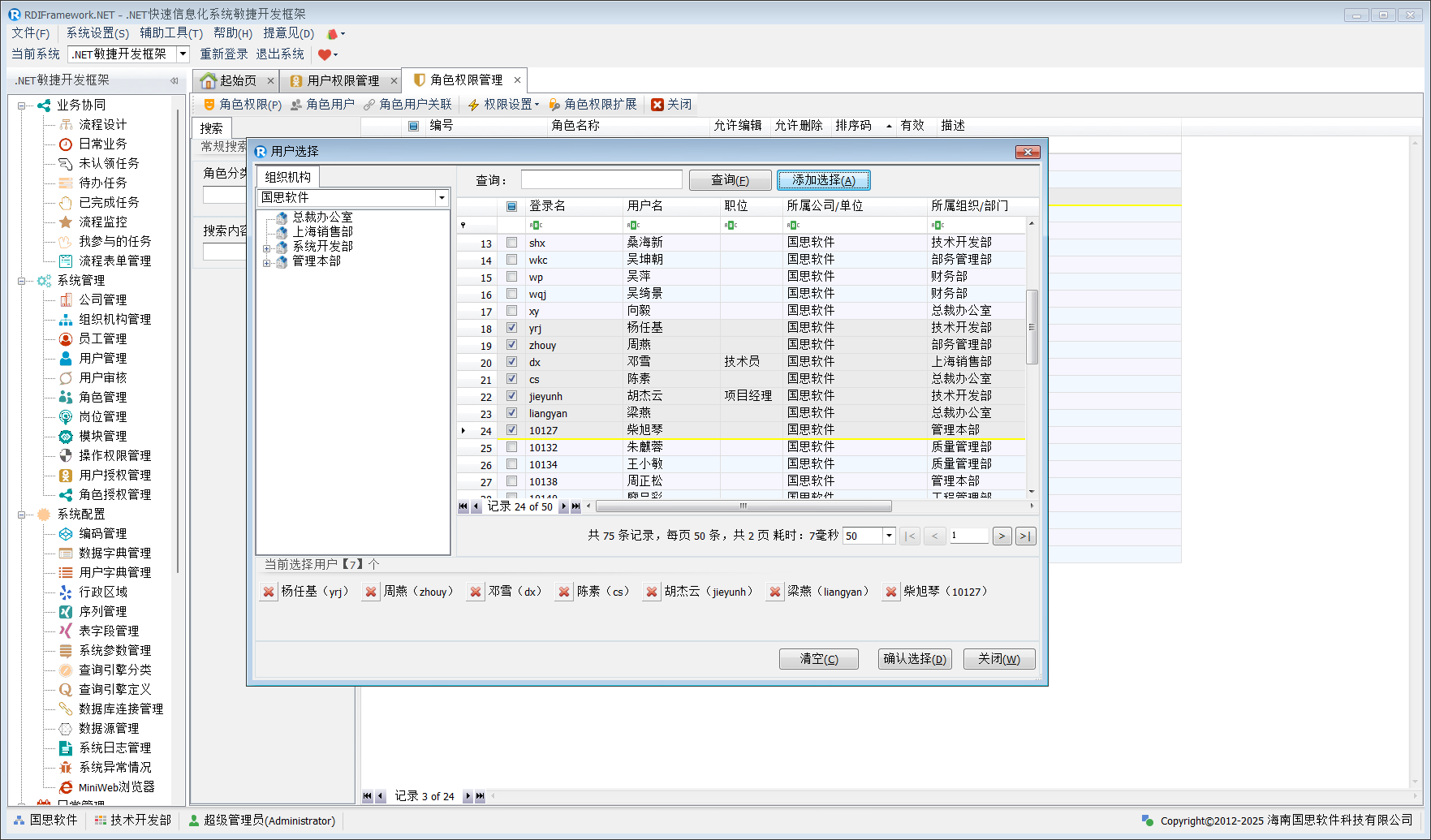Toggle checkbox for login 10132
Screen dimensions: 1431x840
click(x=511, y=447)
